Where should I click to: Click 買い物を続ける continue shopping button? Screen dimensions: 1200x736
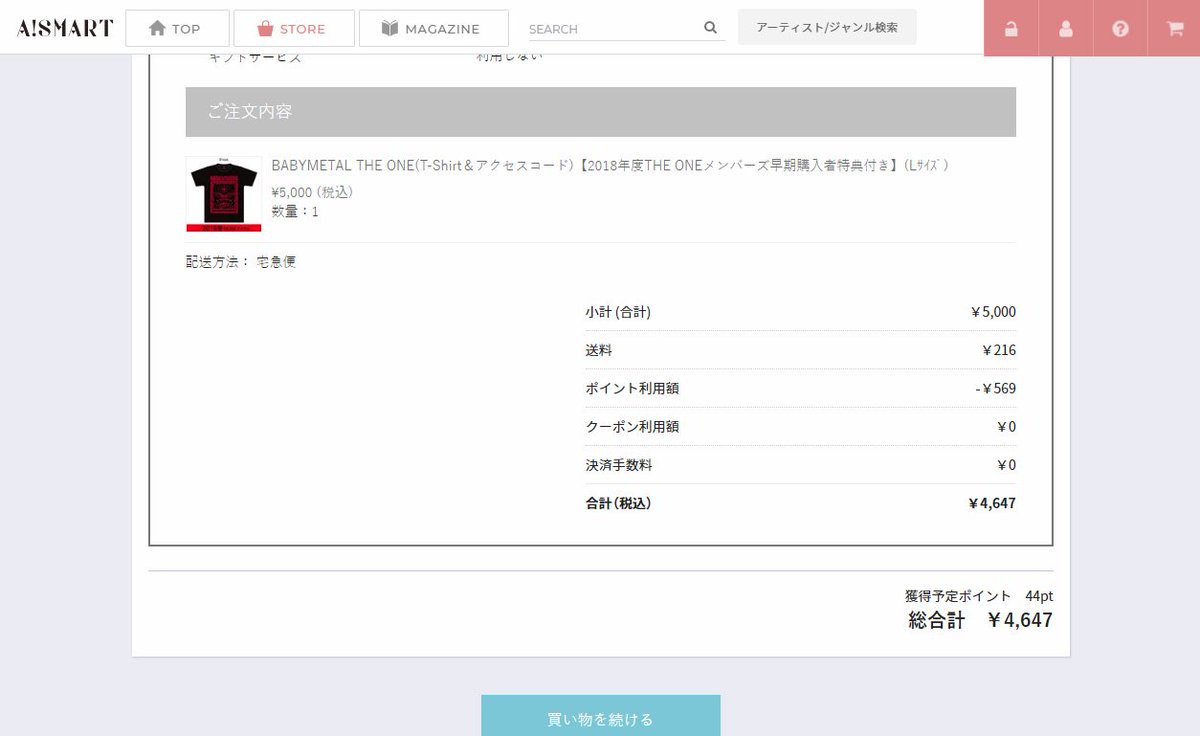[601, 716]
